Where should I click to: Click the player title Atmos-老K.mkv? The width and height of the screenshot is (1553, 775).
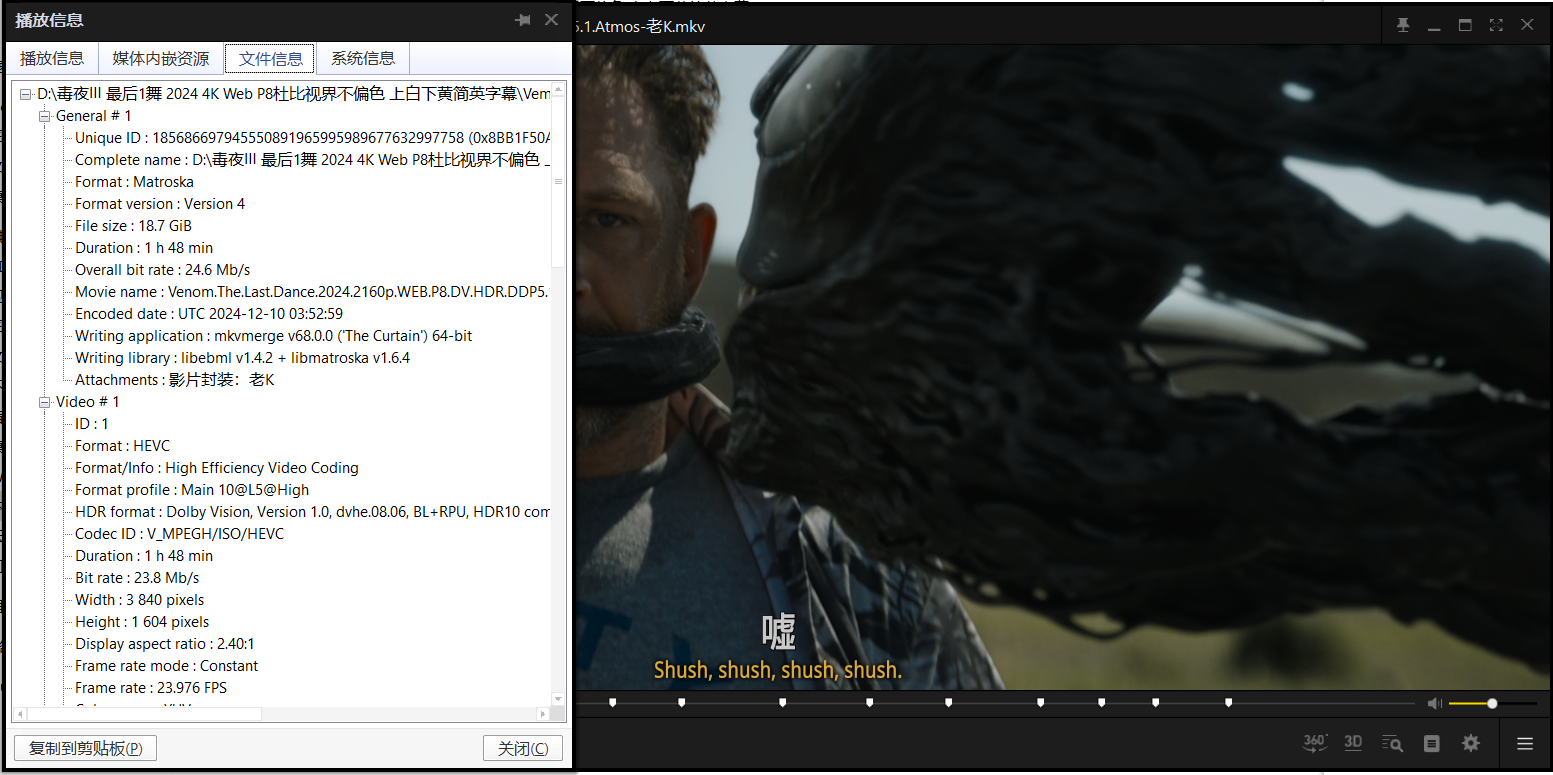640,26
